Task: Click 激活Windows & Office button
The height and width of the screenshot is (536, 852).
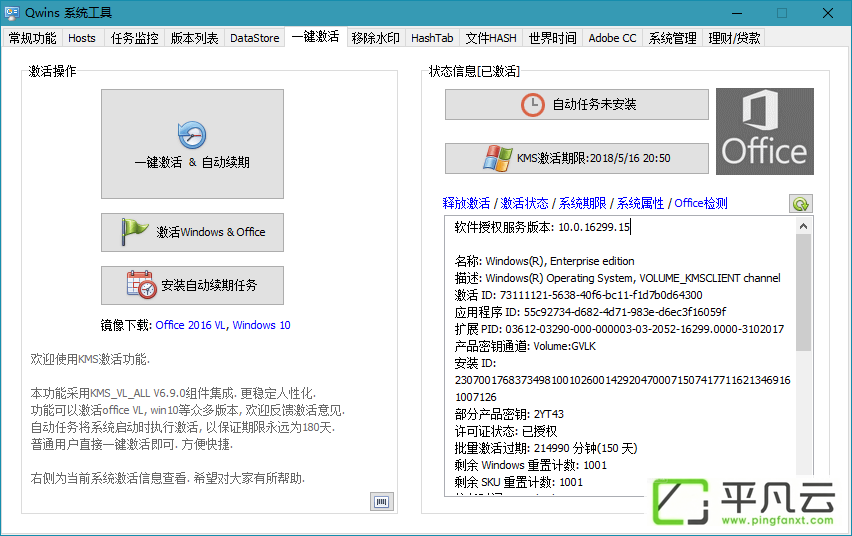Action: point(192,232)
